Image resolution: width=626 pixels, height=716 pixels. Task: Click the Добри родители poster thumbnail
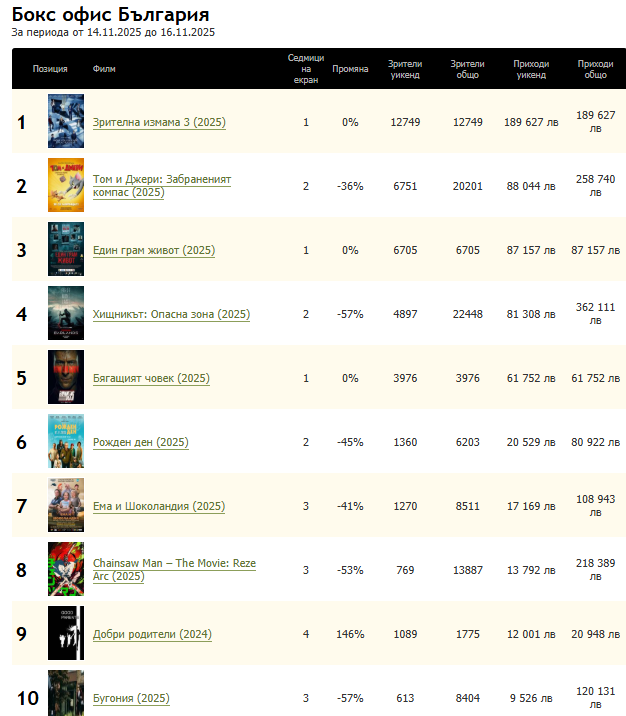[x=66, y=634]
